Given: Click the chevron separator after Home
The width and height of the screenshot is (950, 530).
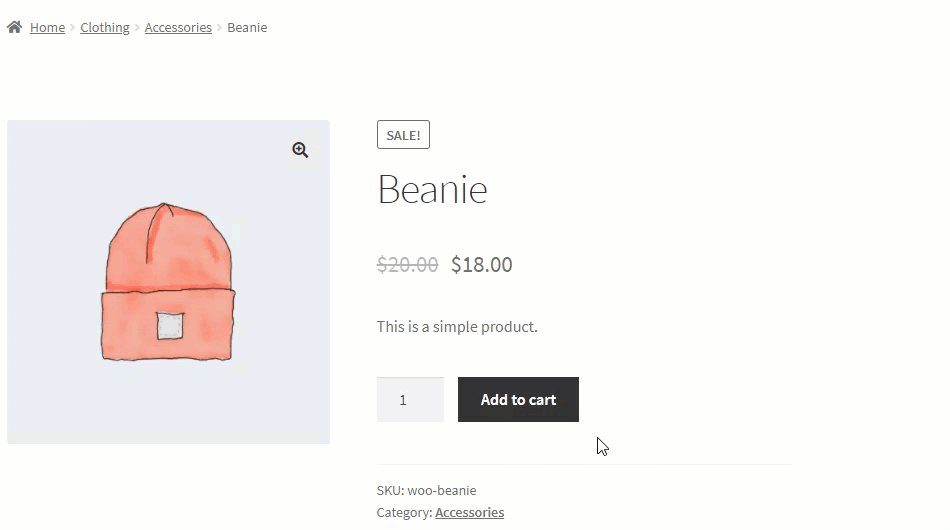Looking at the screenshot, I should [72, 27].
